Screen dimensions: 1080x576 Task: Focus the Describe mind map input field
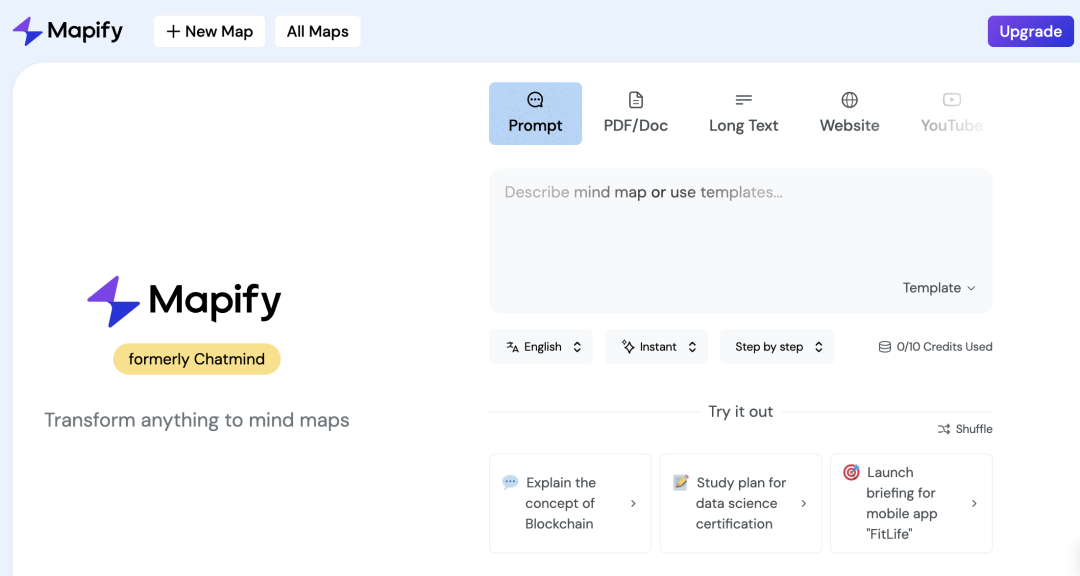click(740, 241)
